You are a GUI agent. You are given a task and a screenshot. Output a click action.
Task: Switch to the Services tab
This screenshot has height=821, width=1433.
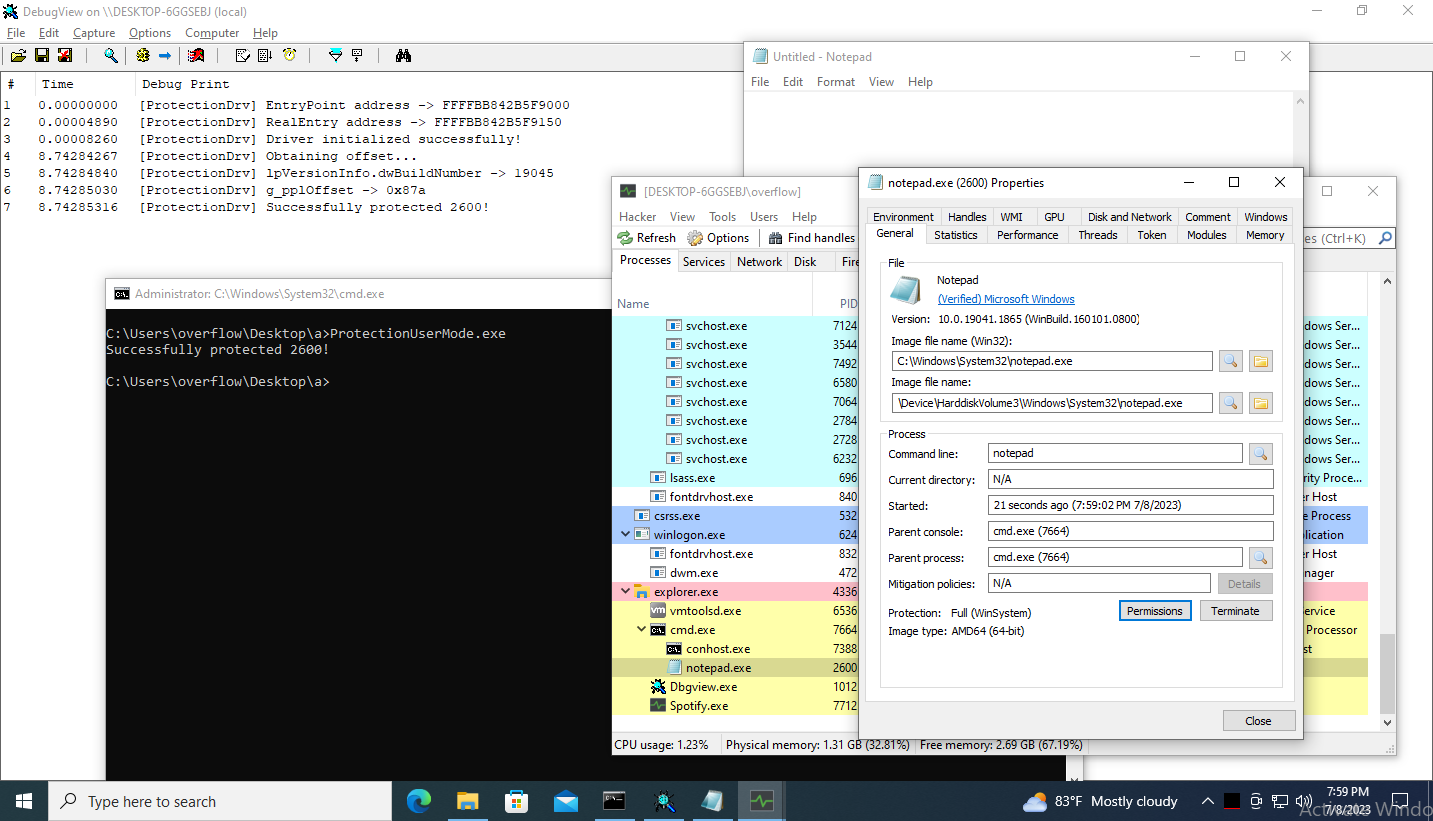704,261
